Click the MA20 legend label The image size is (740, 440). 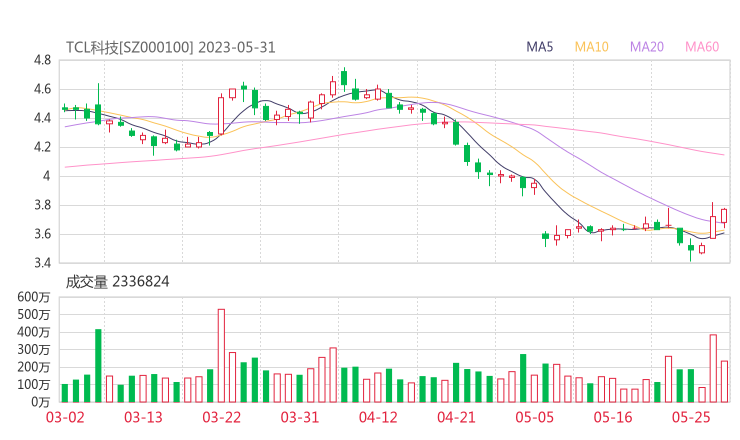click(x=647, y=47)
